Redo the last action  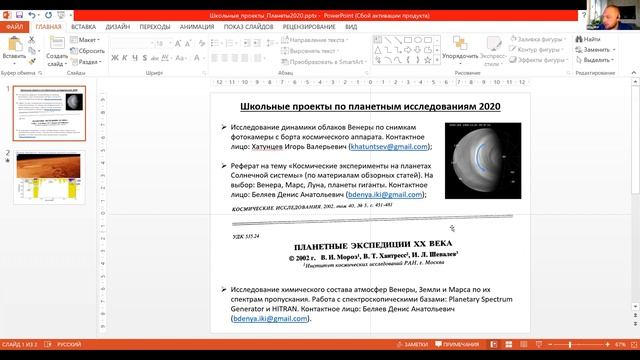pos(48,15)
